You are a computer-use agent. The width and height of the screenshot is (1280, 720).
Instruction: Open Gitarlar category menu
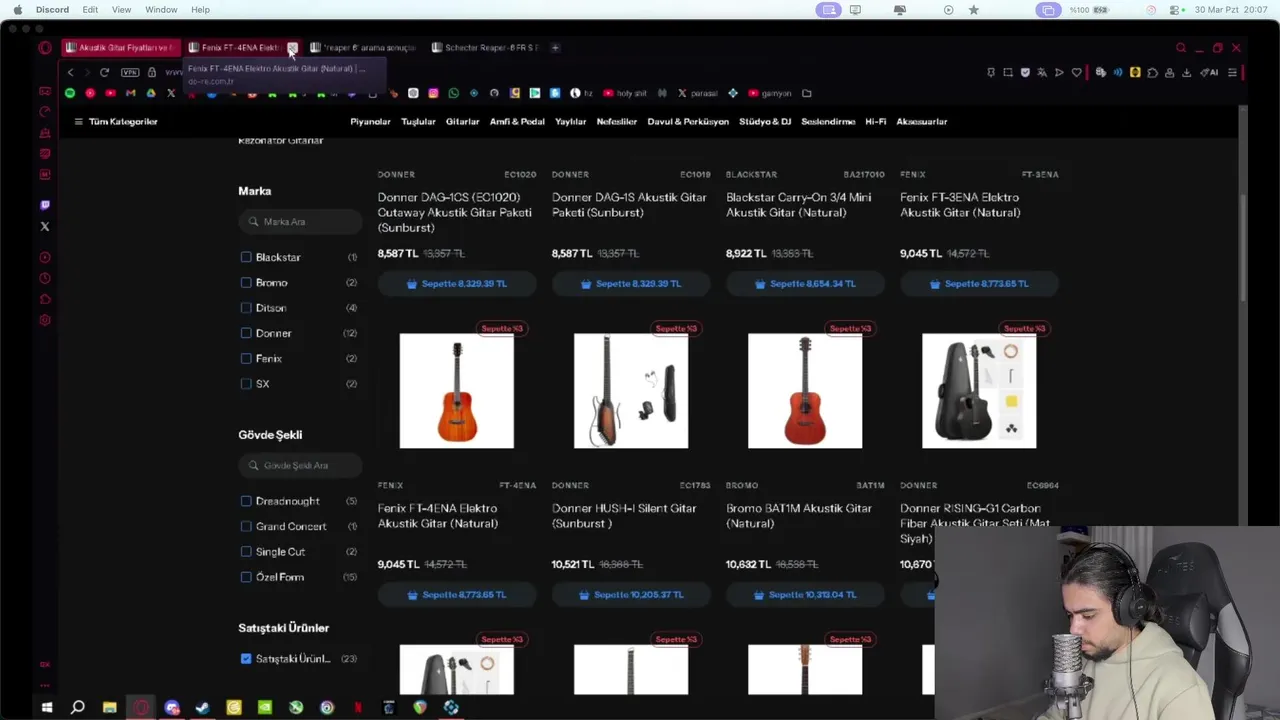click(x=462, y=121)
